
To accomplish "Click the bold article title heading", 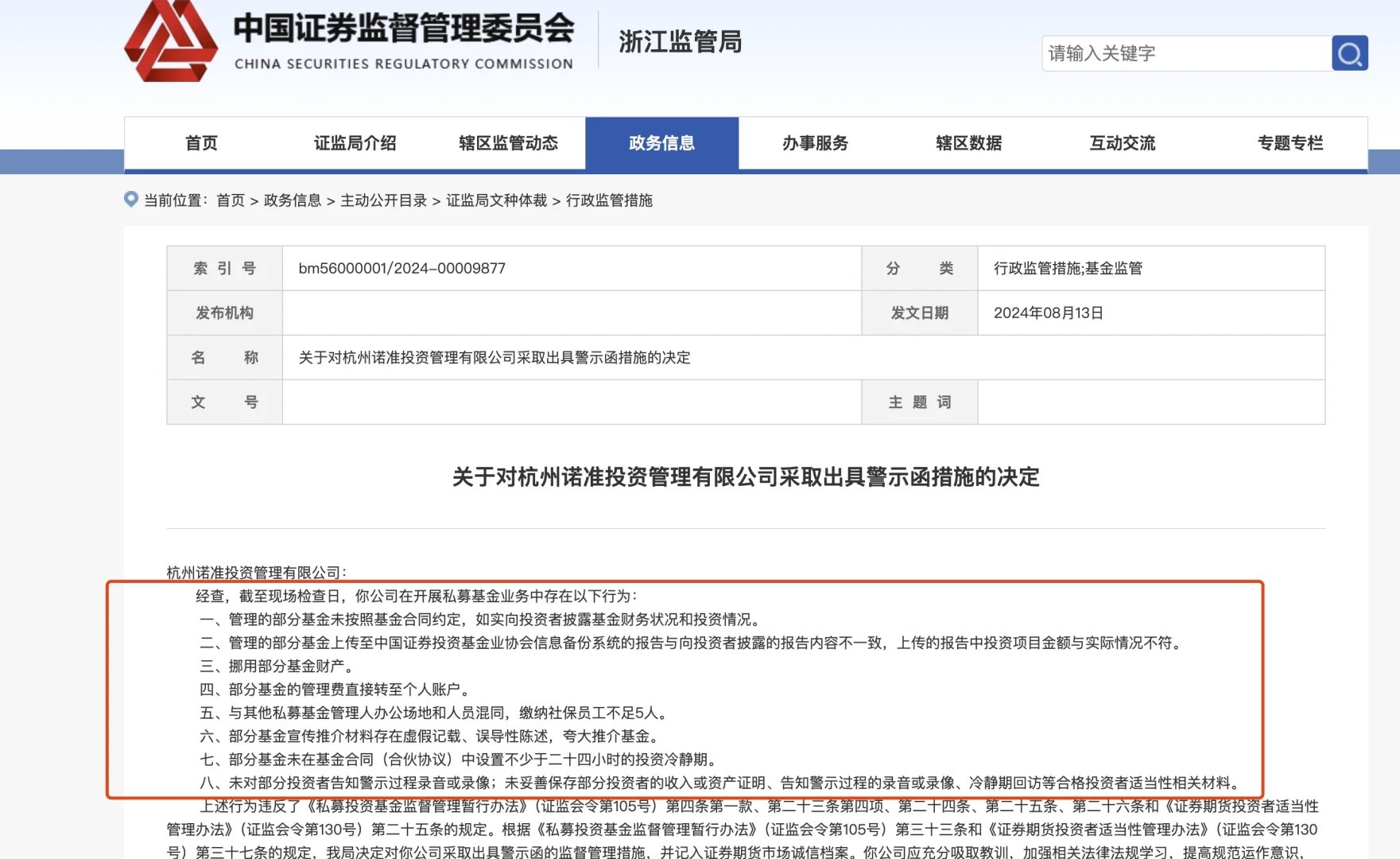I will [x=746, y=477].
